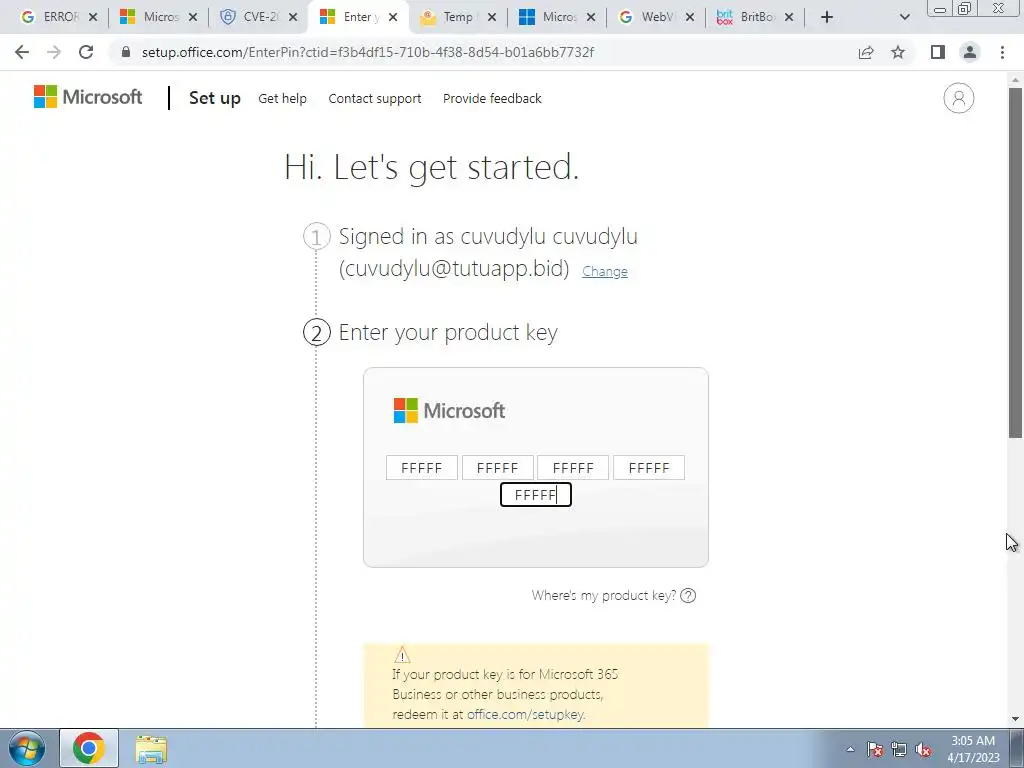Click Change to switch account
The width and height of the screenshot is (1024, 768).
605,271
